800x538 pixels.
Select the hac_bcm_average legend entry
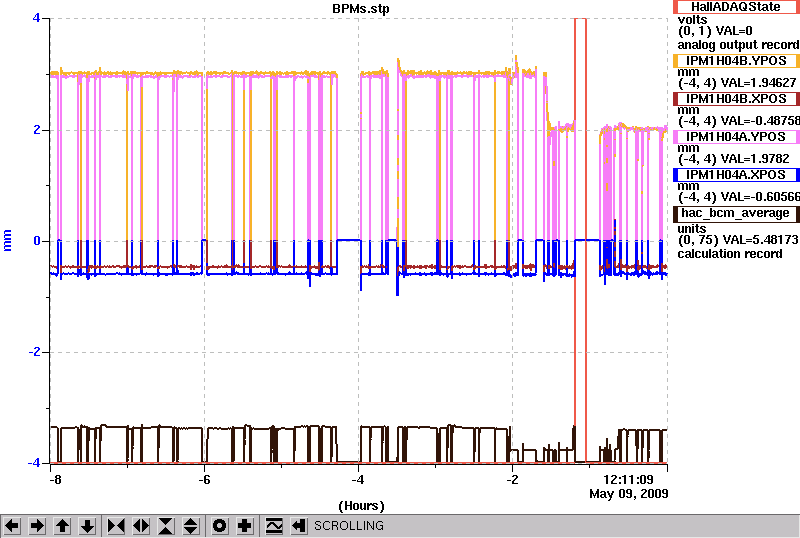coord(736,213)
